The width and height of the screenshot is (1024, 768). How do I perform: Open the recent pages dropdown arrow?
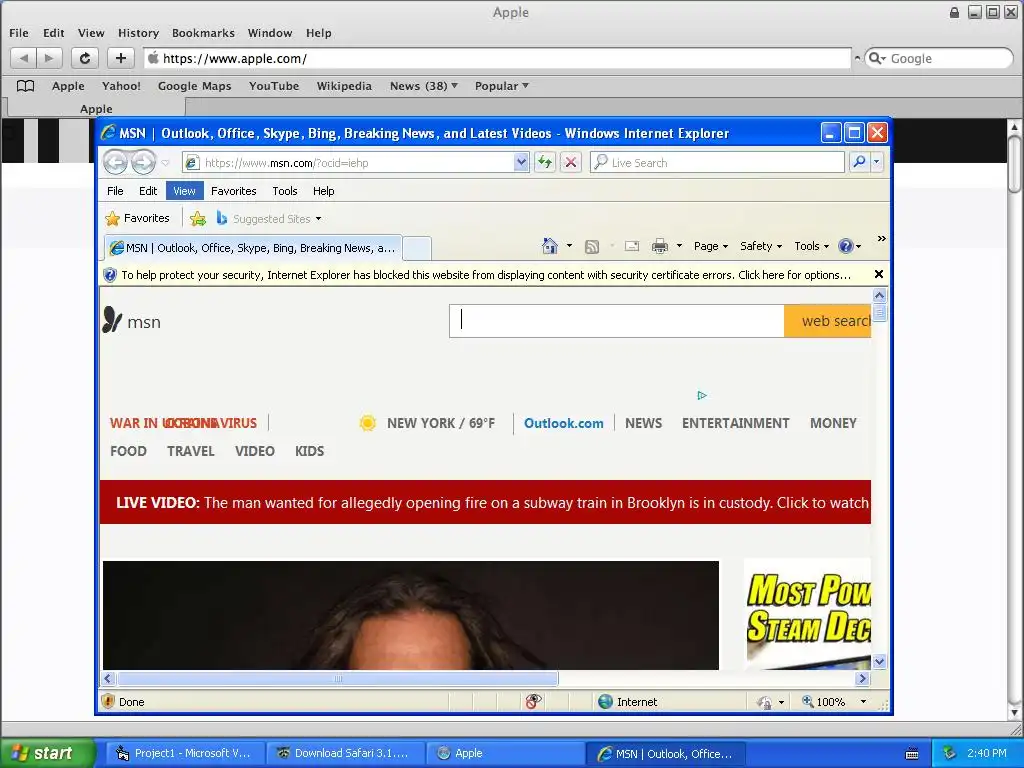[x=166, y=163]
